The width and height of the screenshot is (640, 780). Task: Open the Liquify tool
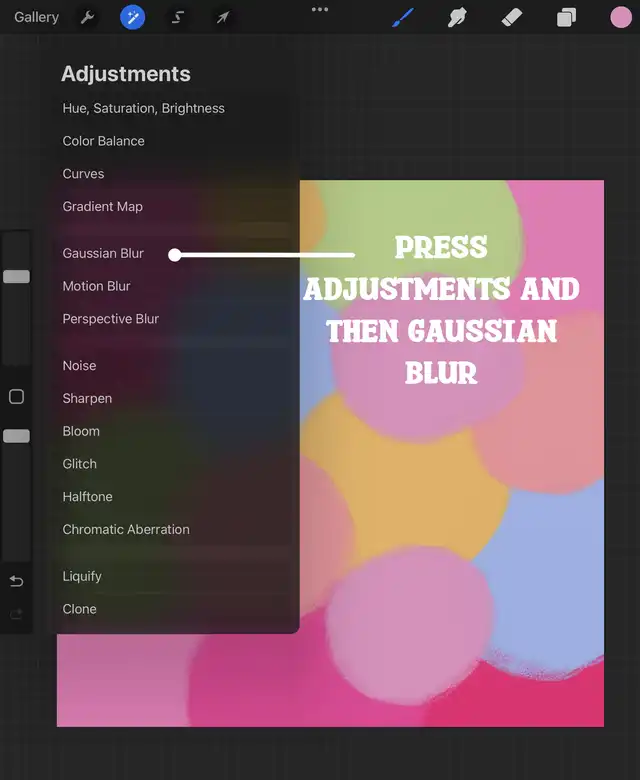(x=82, y=576)
